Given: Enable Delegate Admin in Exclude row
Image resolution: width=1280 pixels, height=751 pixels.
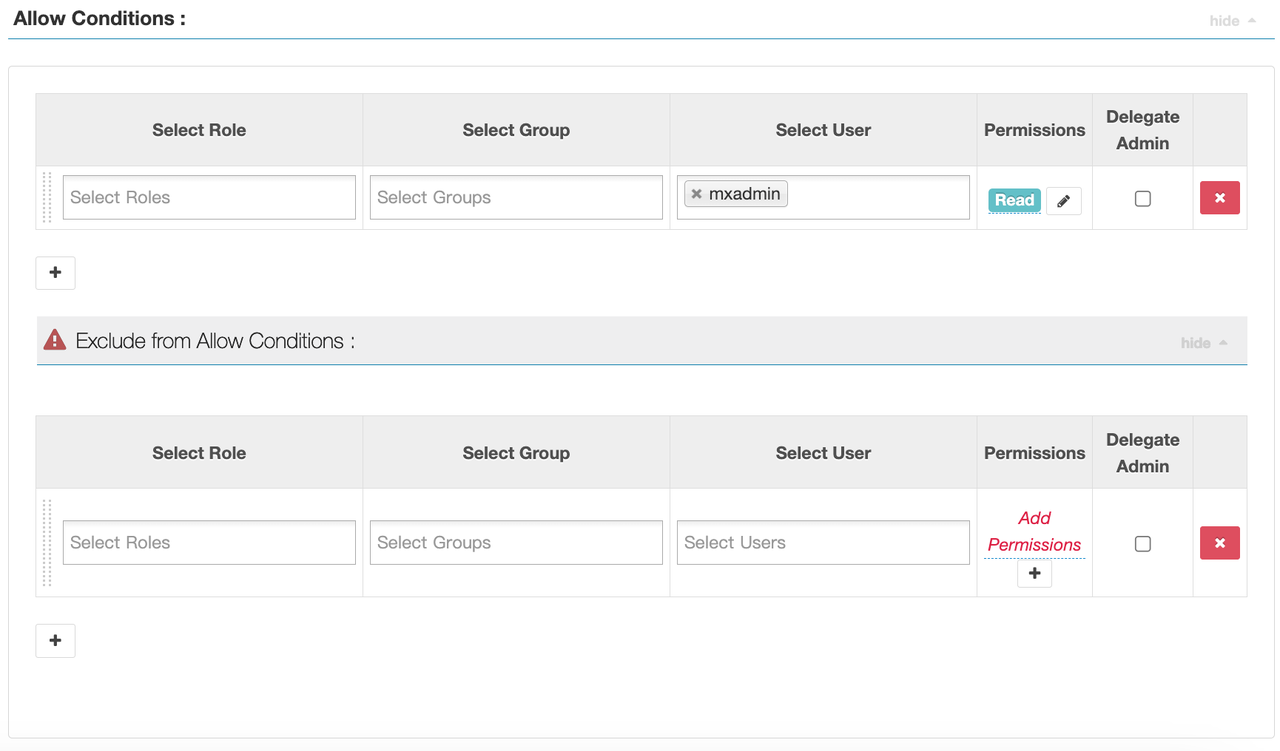Looking at the screenshot, I should pyautogui.click(x=1143, y=544).
